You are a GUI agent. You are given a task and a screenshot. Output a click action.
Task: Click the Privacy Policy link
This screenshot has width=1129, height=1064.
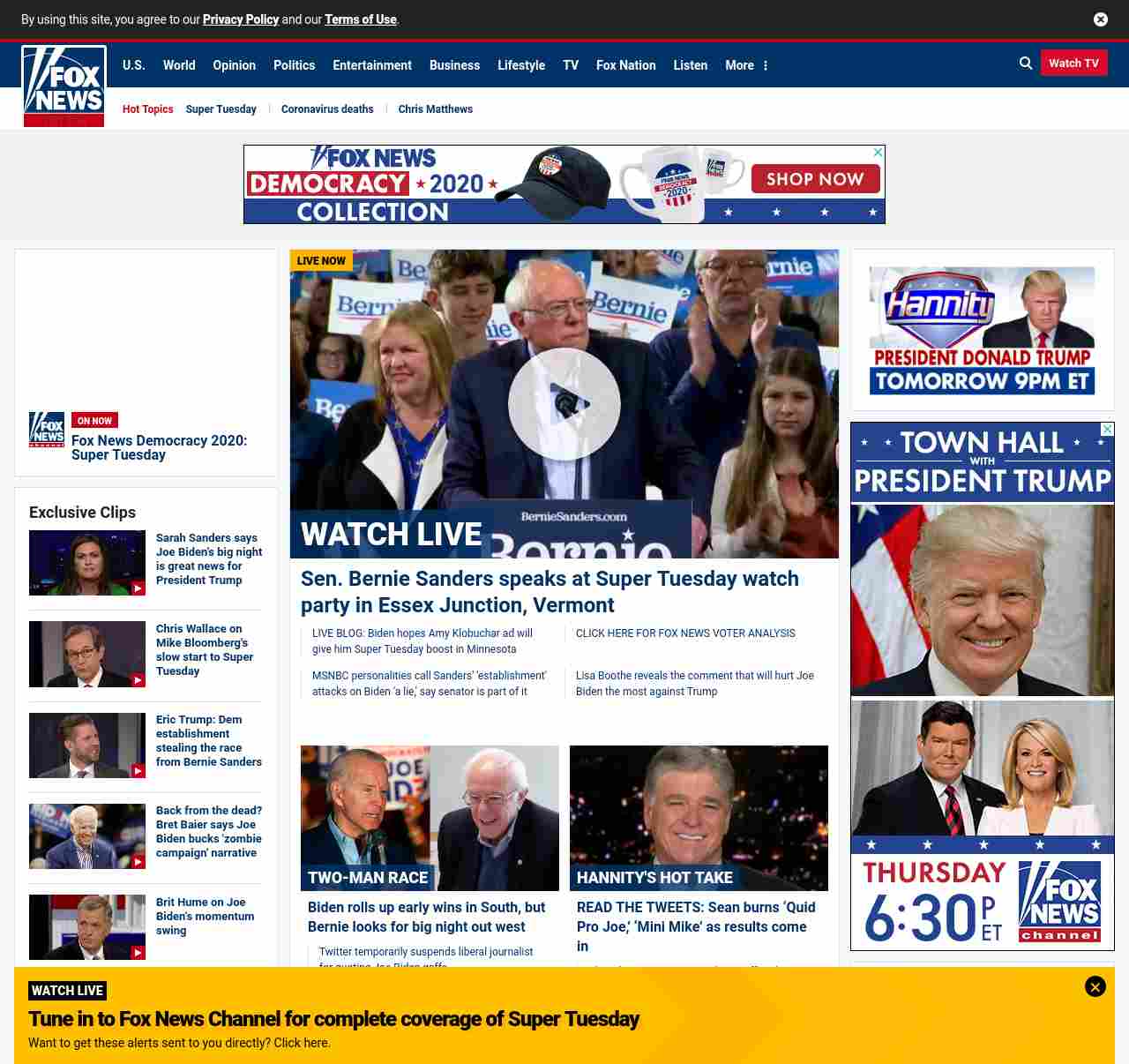click(x=240, y=19)
